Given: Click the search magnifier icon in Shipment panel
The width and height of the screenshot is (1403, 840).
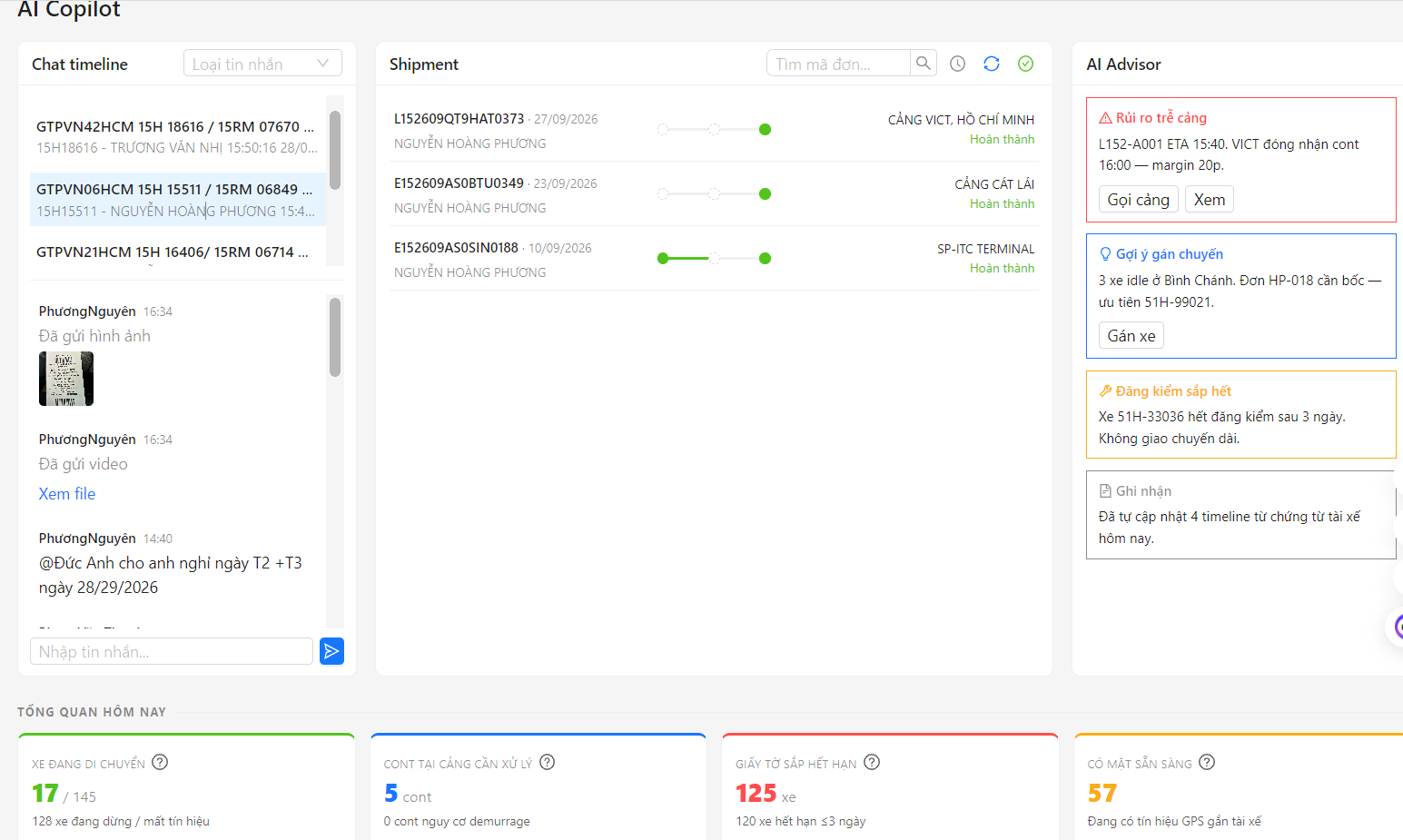Looking at the screenshot, I should (x=924, y=64).
